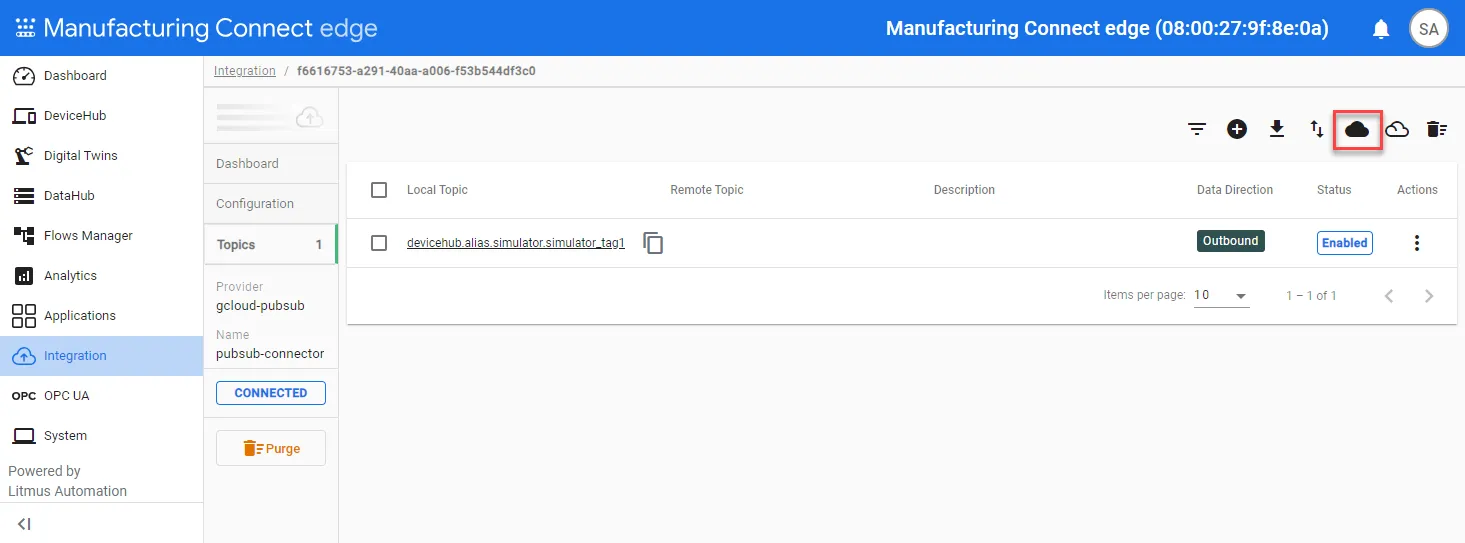This screenshot has width=1465, height=543.
Task: Click the filled cloud enable-all icon
Action: 1357,129
